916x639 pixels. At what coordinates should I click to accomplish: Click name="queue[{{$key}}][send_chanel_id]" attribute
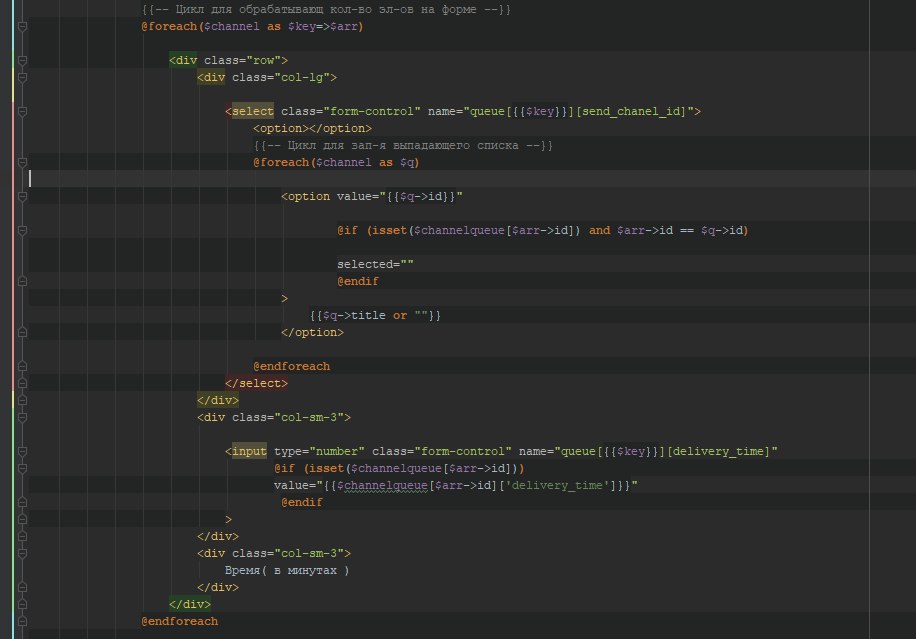(560, 111)
